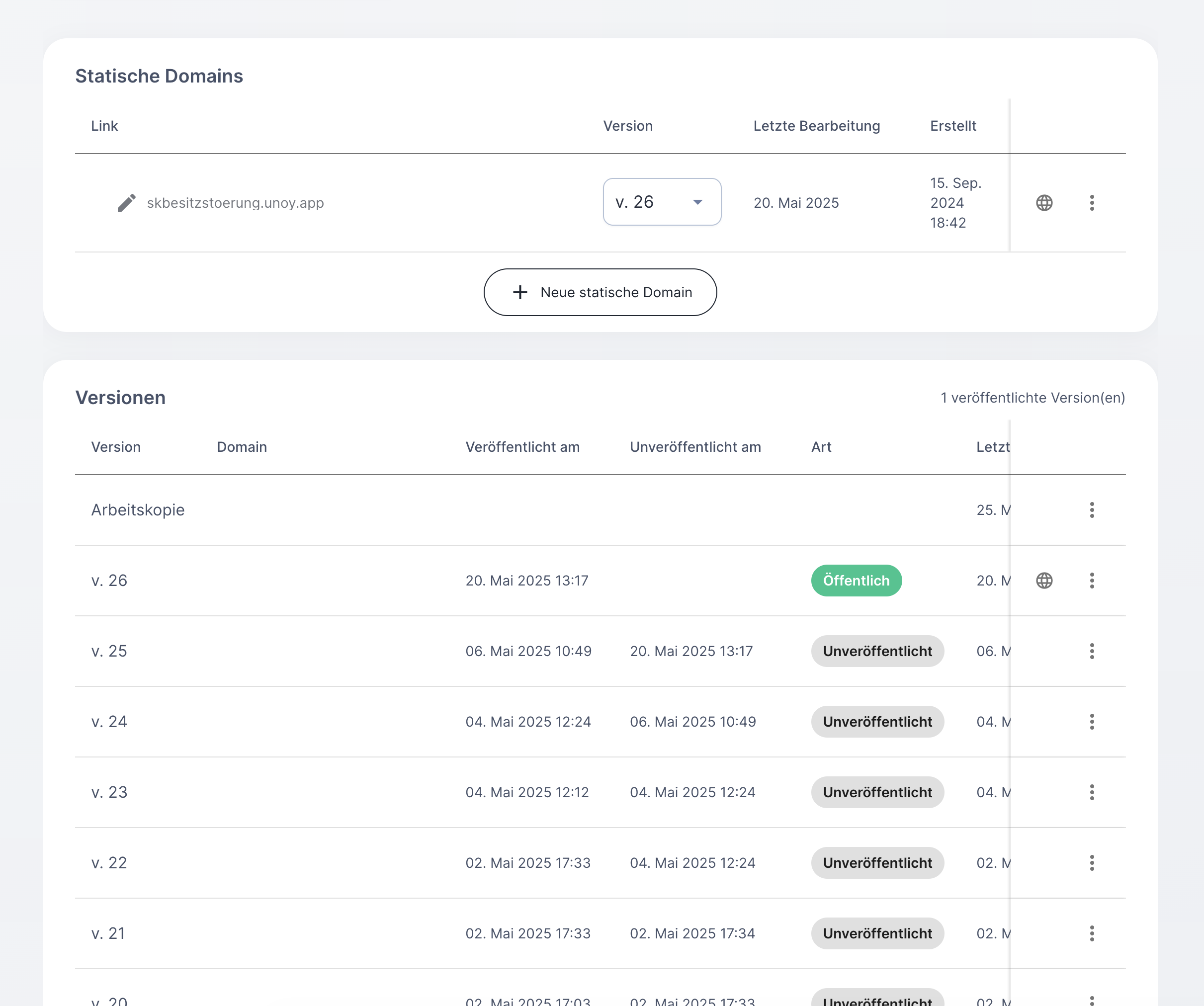The width and height of the screenshot is (1204, 1006).
Task: Open three-dot menu for v. 22 row
Action: [x=1092, y=863]
